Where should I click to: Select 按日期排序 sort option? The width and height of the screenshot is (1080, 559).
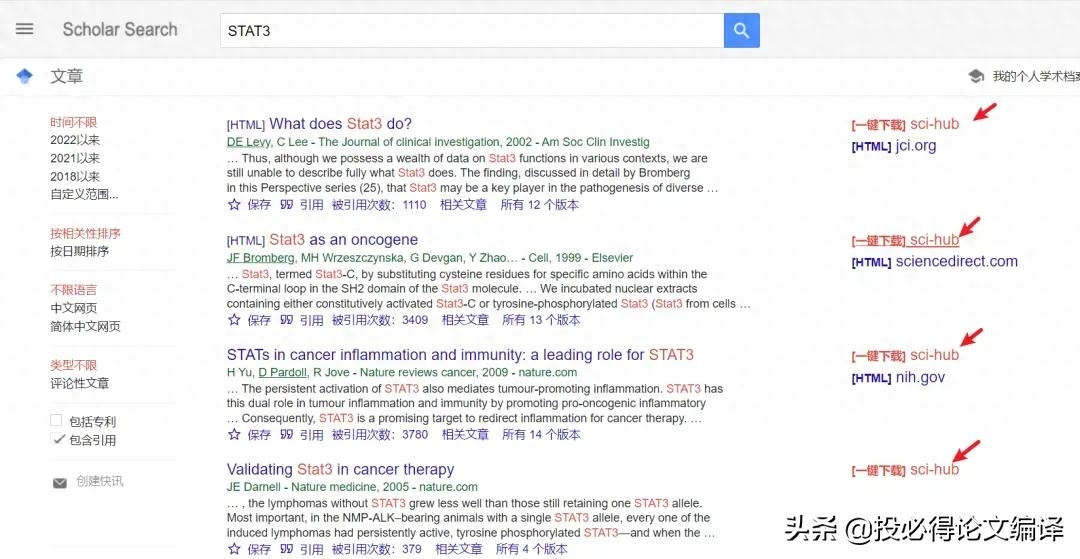[x=79, y=251]
